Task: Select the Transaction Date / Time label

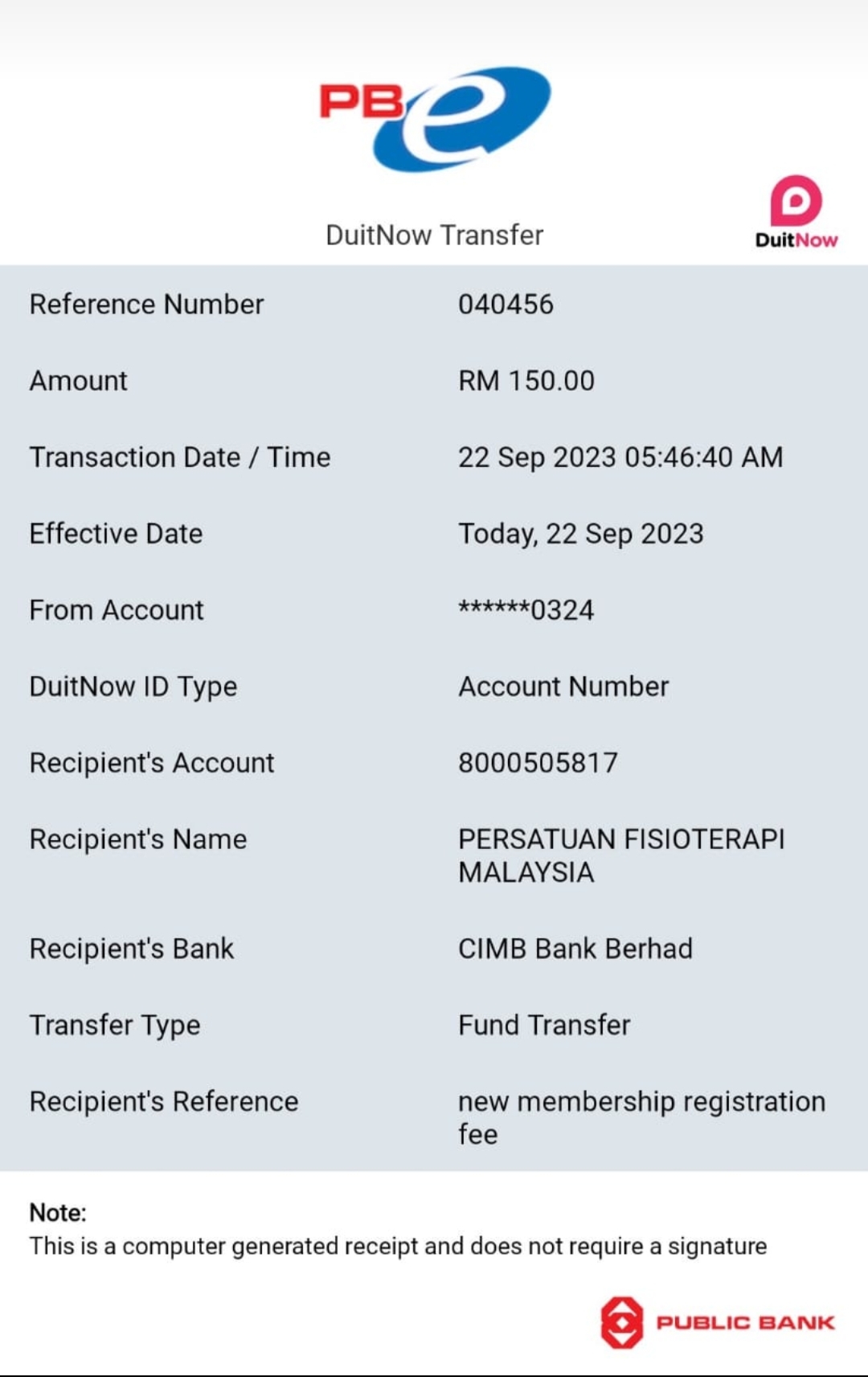Action: tap(180, 457)
